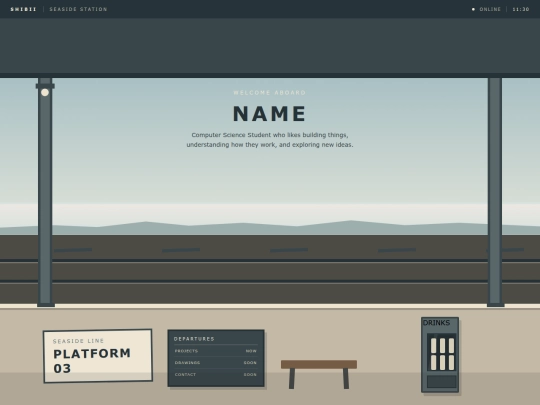
Task: Click the ONLINE status indicator
Action: click(x=486, y=9)
